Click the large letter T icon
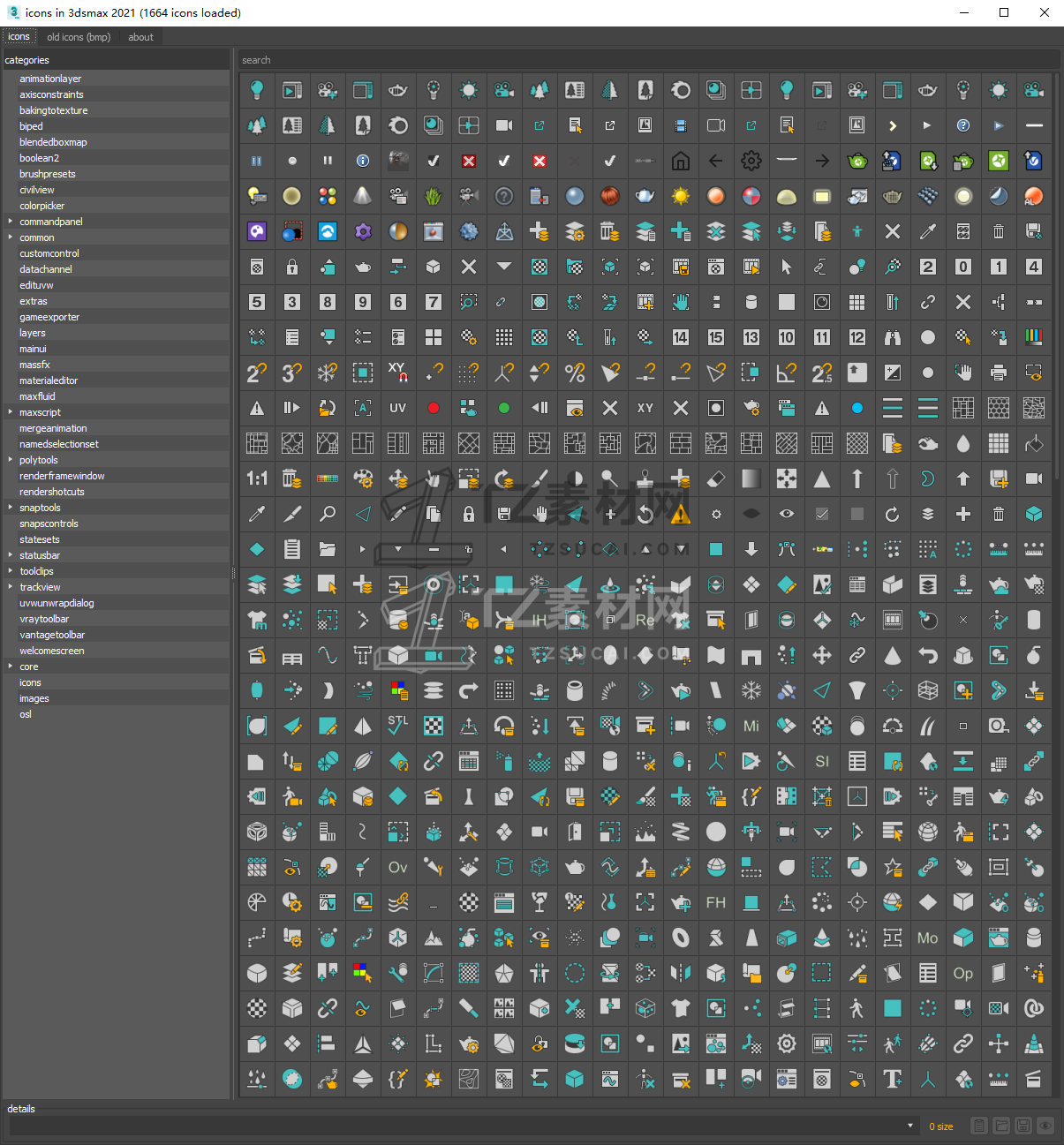 click(893, 1079)
